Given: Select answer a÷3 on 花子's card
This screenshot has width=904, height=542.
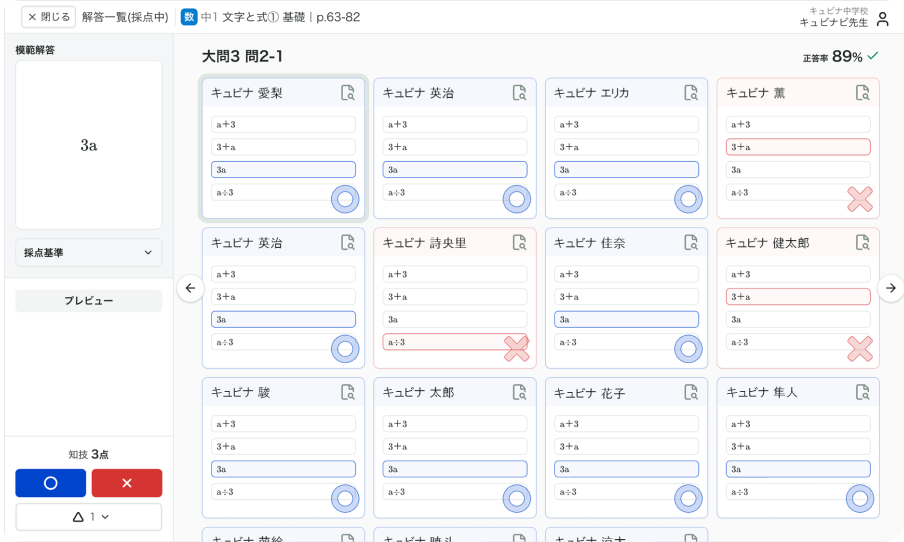Looking at the screenshot, I should (626, 492).
